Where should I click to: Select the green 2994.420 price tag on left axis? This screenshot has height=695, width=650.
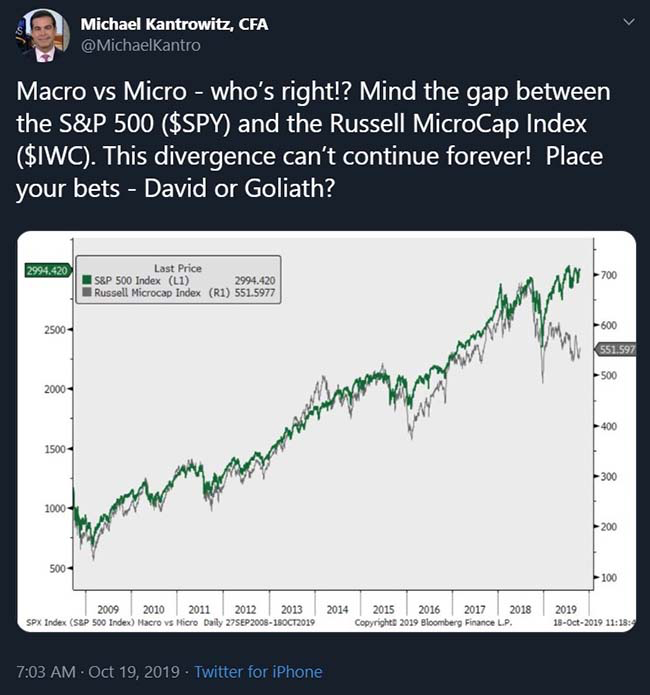48,270
